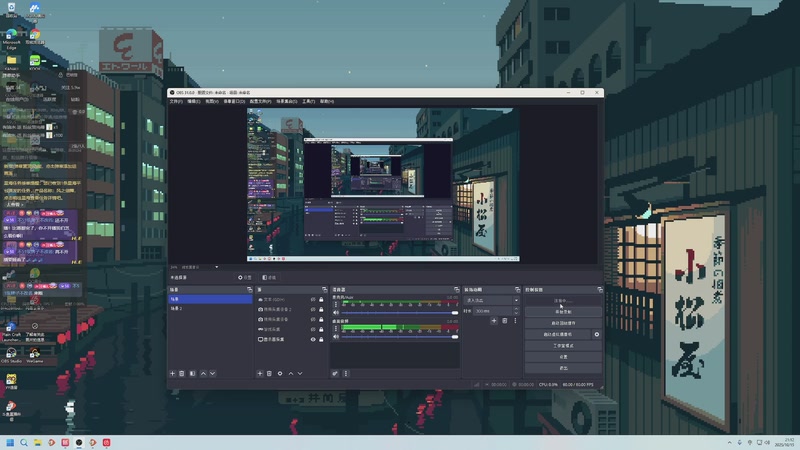This screenshot has height=450, width=800.
Task: Undock the Sources panel
Action: (324, 290)
